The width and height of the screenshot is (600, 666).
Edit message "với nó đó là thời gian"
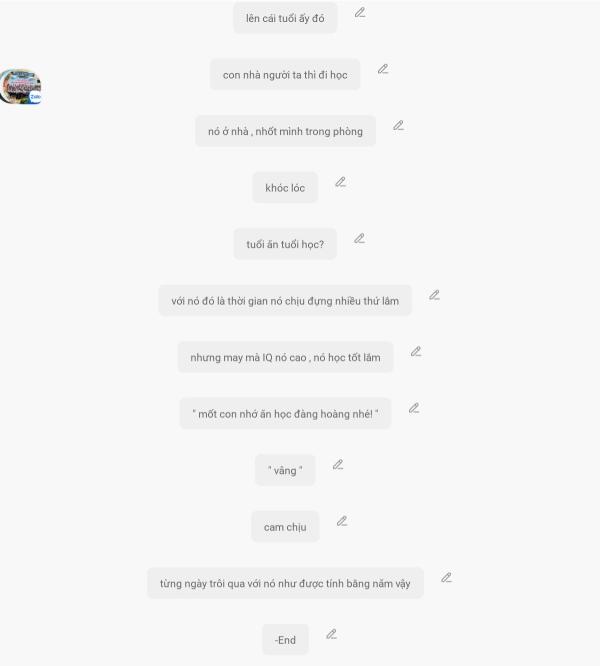(434, 295)
